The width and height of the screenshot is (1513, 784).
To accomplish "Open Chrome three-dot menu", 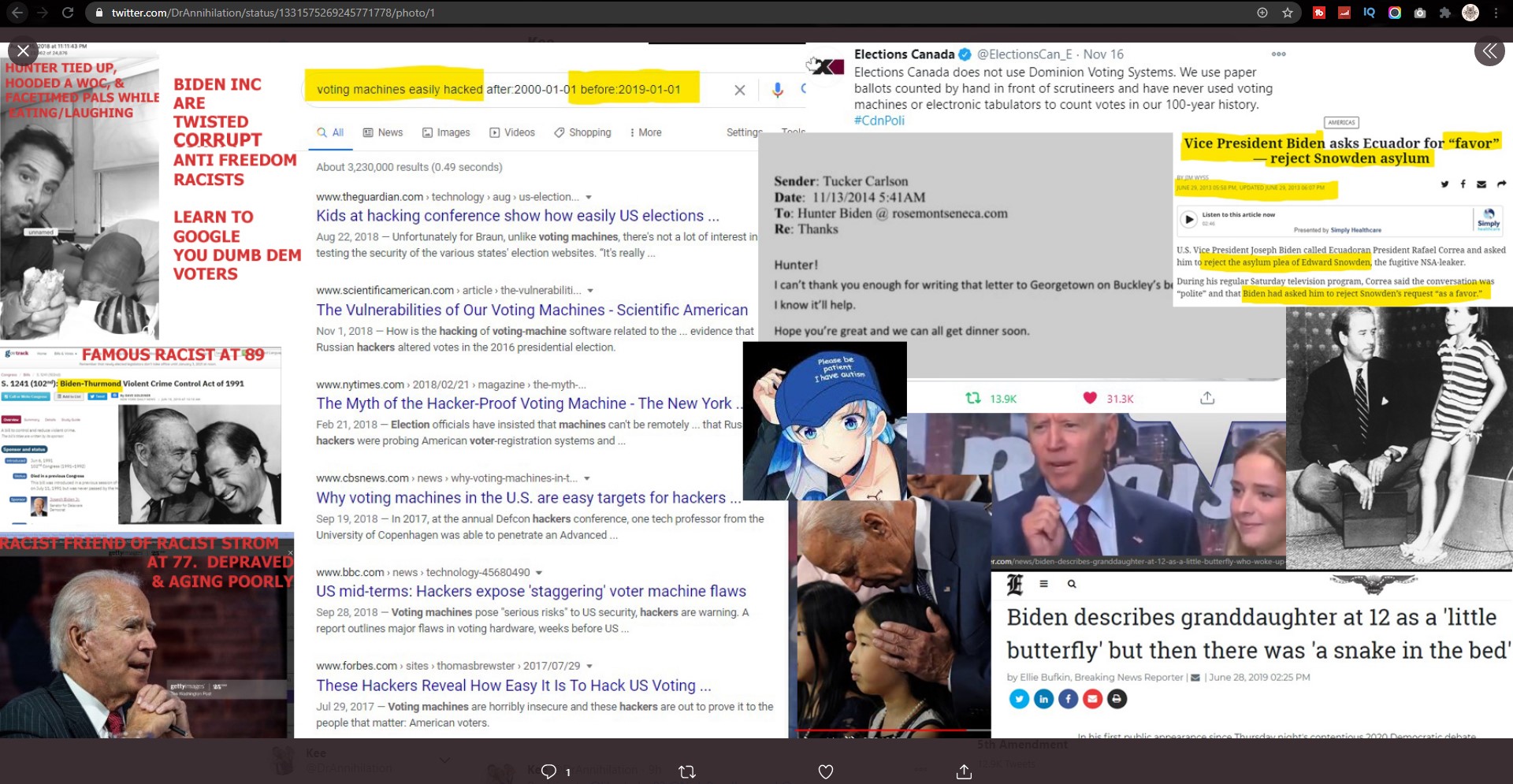I will tap(1496, 13).
